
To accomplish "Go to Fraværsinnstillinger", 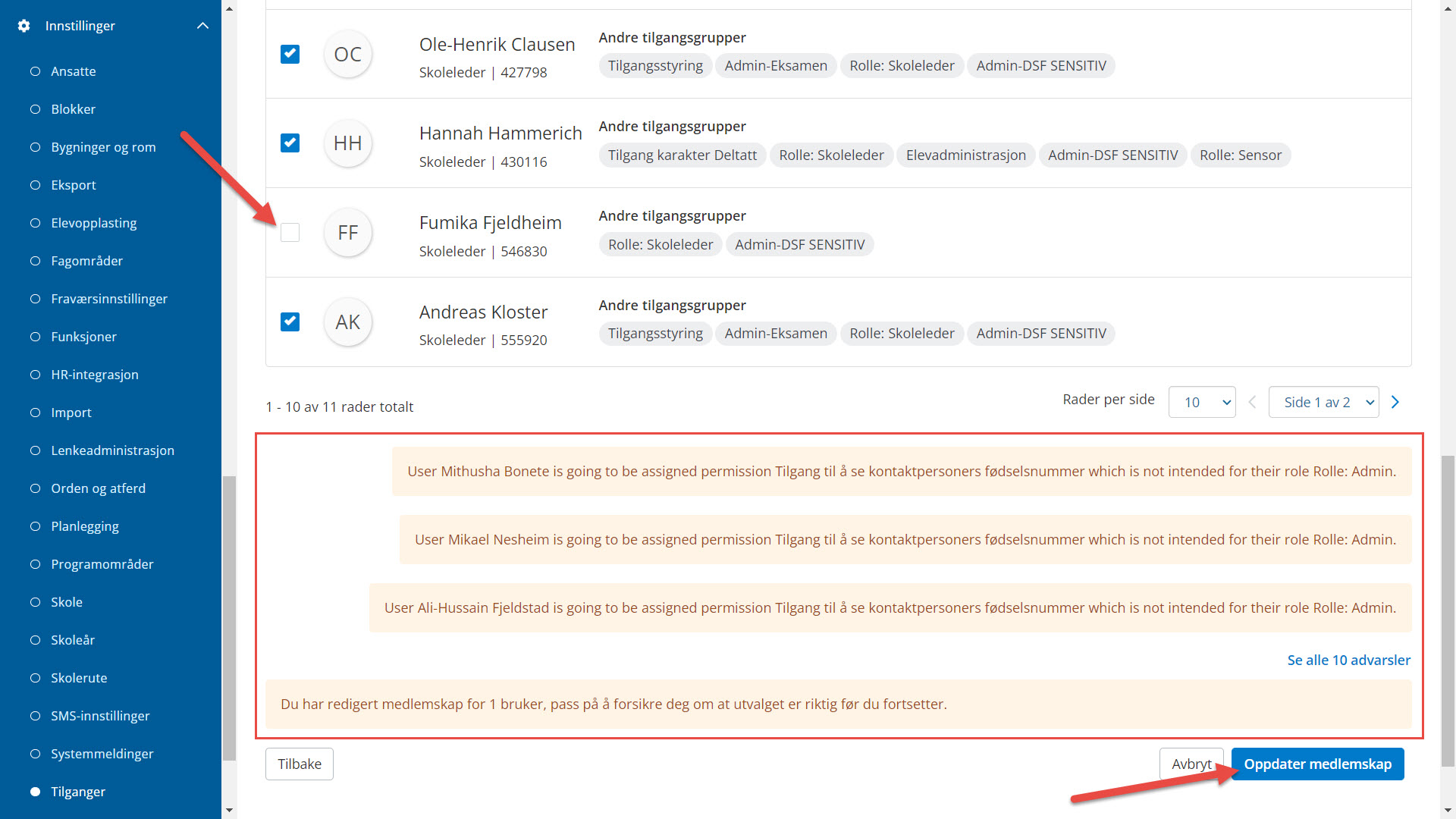I will [x=108, y=299].
